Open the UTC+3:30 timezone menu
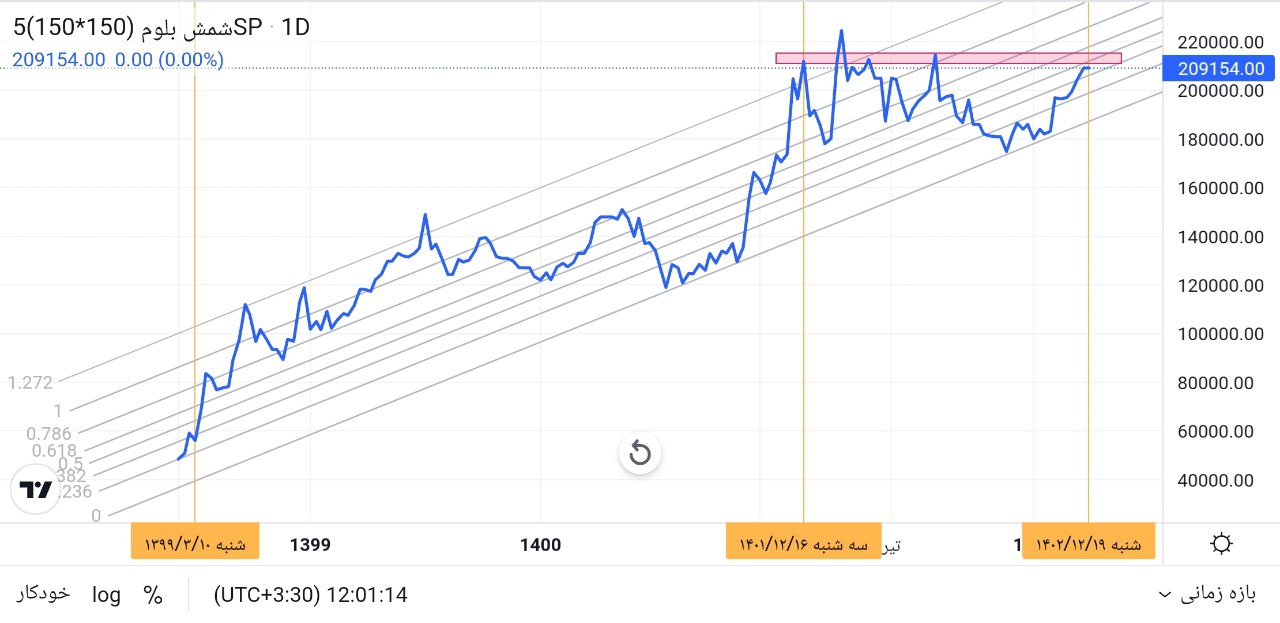 click(310, 595)
